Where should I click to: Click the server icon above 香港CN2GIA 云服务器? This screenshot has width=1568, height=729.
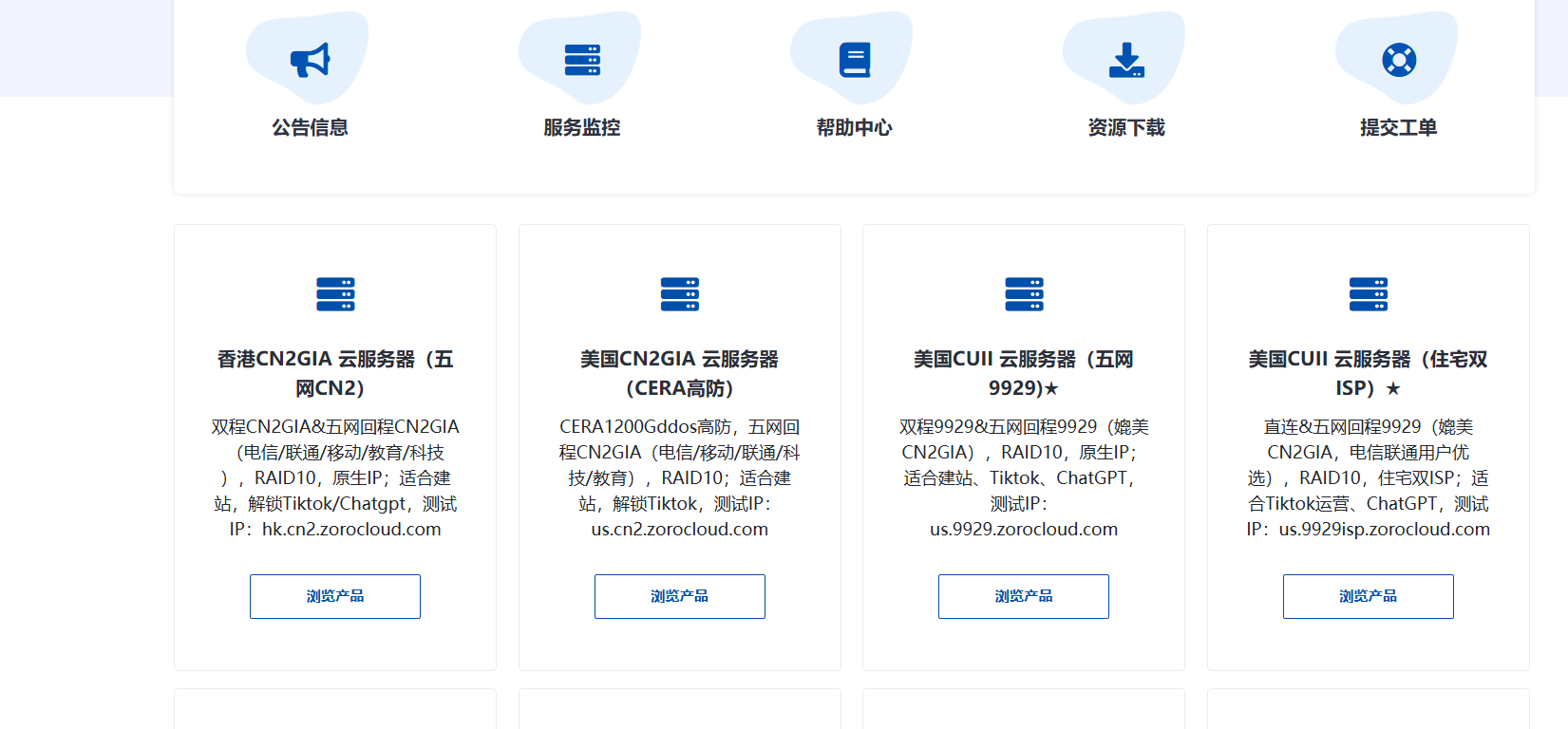pyautogui.click(x=335, y=294)
